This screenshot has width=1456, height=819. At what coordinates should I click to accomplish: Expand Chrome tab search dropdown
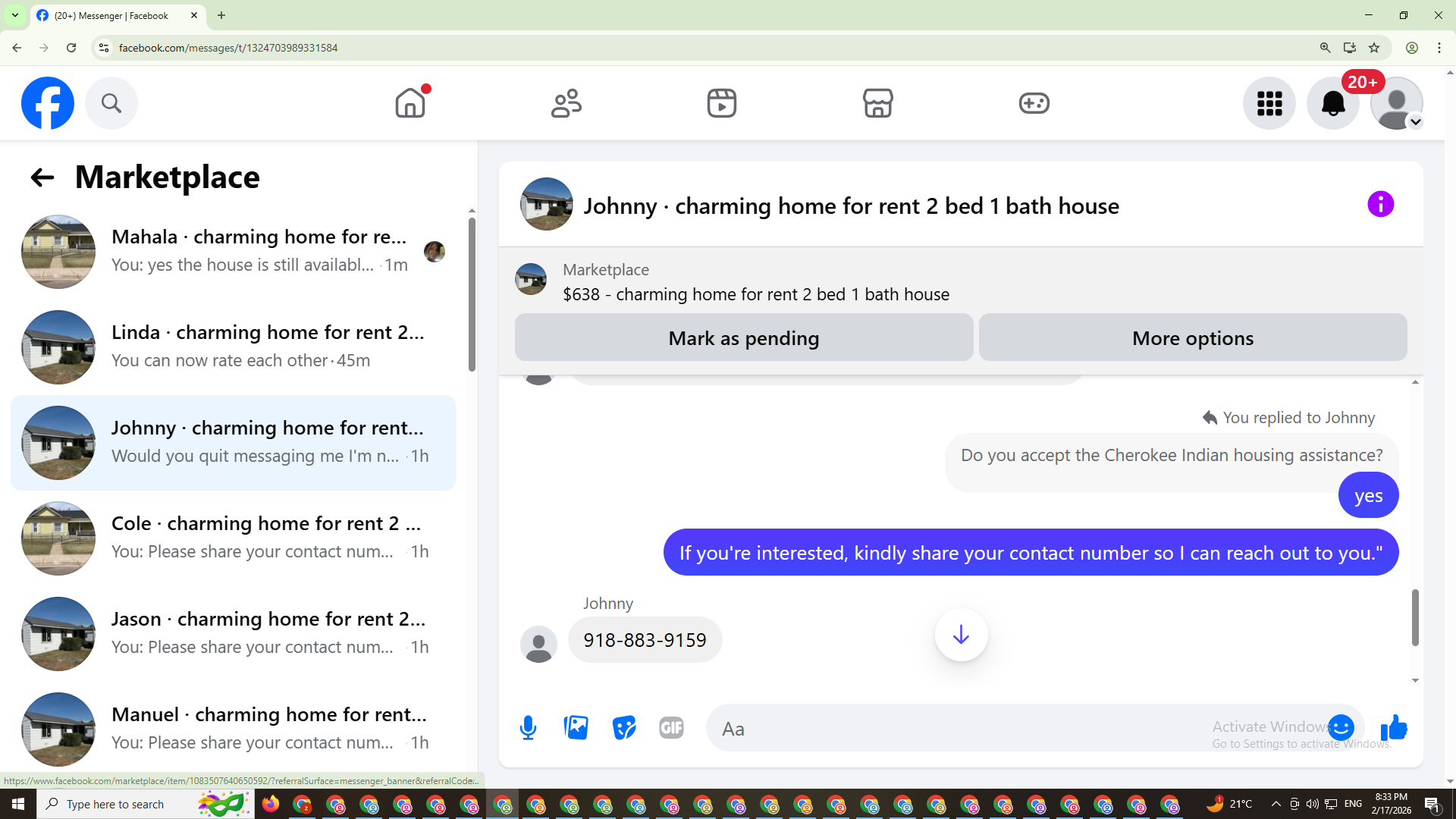[14, 15]
